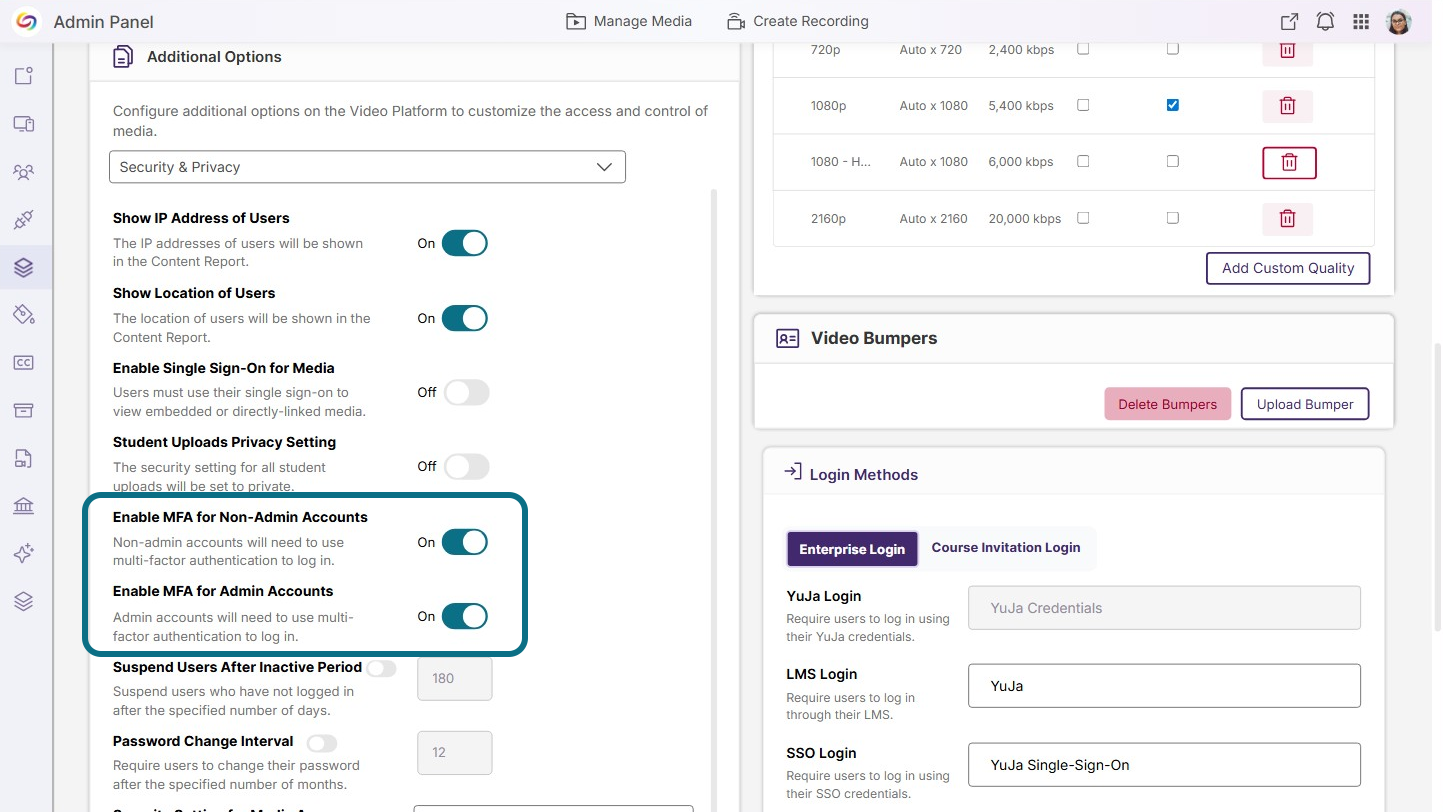
Task: Click the Delete Bumpers button
Action: (1168, 404)
